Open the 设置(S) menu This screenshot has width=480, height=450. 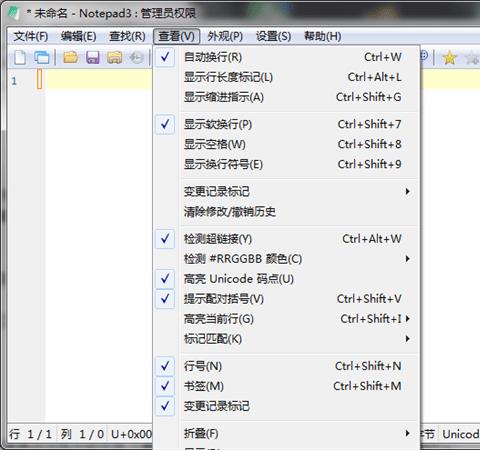tap(273, 36)
